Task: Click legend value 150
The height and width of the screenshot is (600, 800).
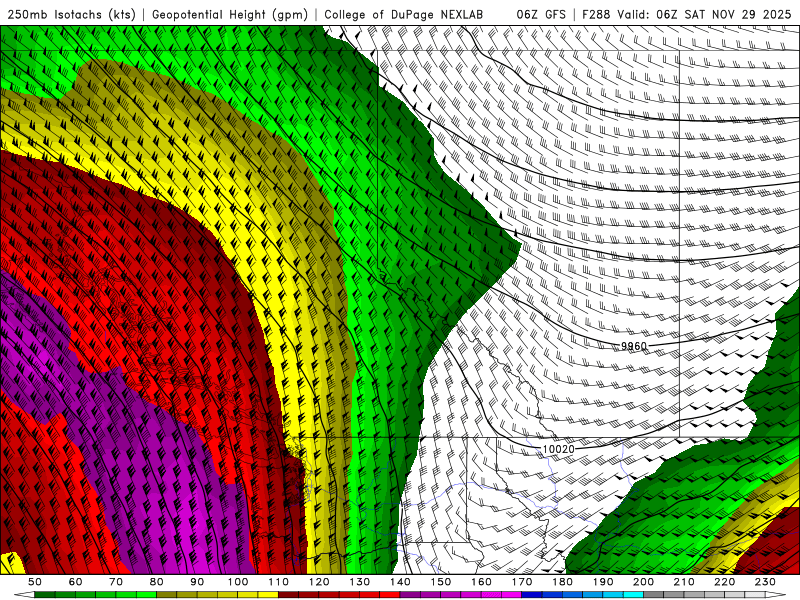Action: [440, 582]
